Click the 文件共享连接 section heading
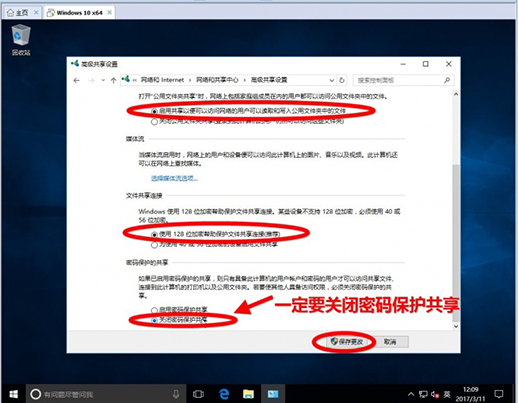 144,196
